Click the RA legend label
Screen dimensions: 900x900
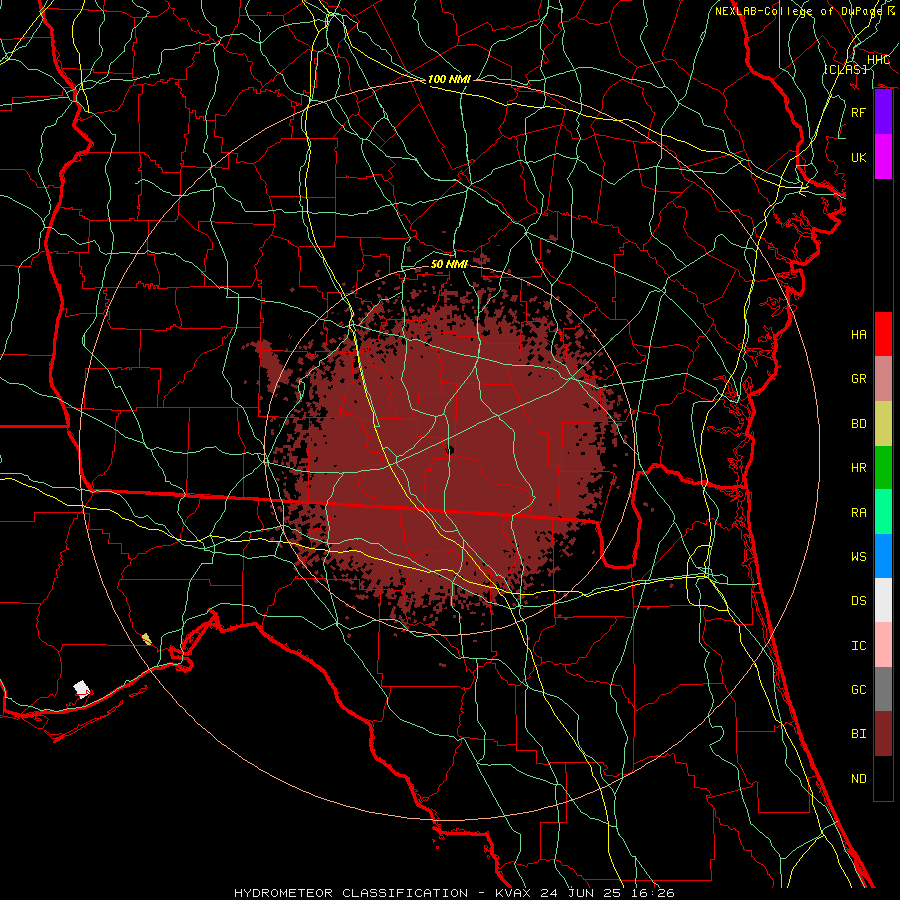(858, 512)
